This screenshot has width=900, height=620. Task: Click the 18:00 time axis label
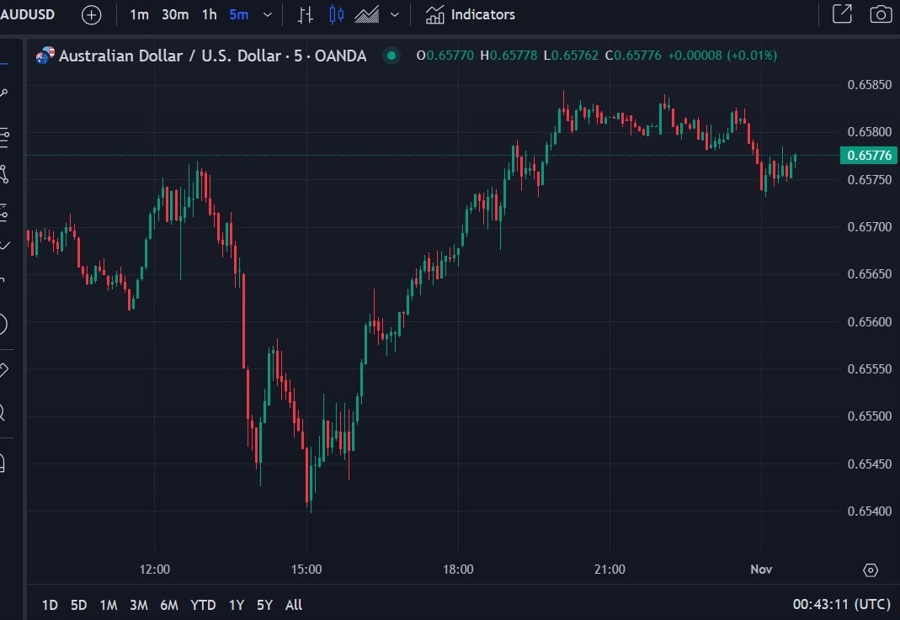pyautogui.click(x=458, y=569)
